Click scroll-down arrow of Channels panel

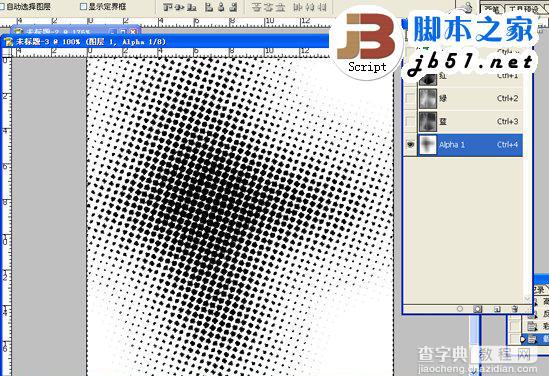(x=528, y=299)
